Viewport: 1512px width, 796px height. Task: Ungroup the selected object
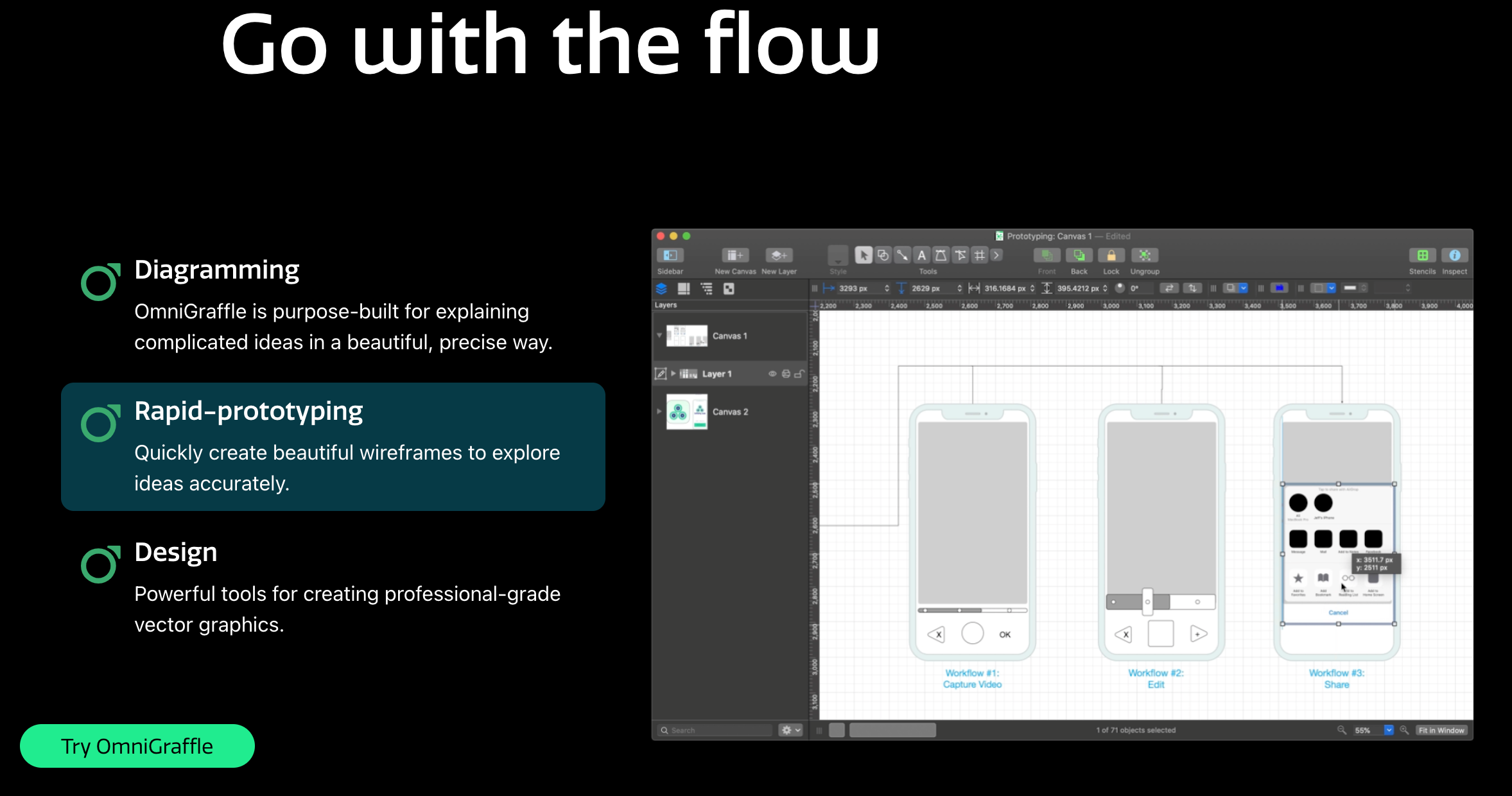coord(1145,255)
